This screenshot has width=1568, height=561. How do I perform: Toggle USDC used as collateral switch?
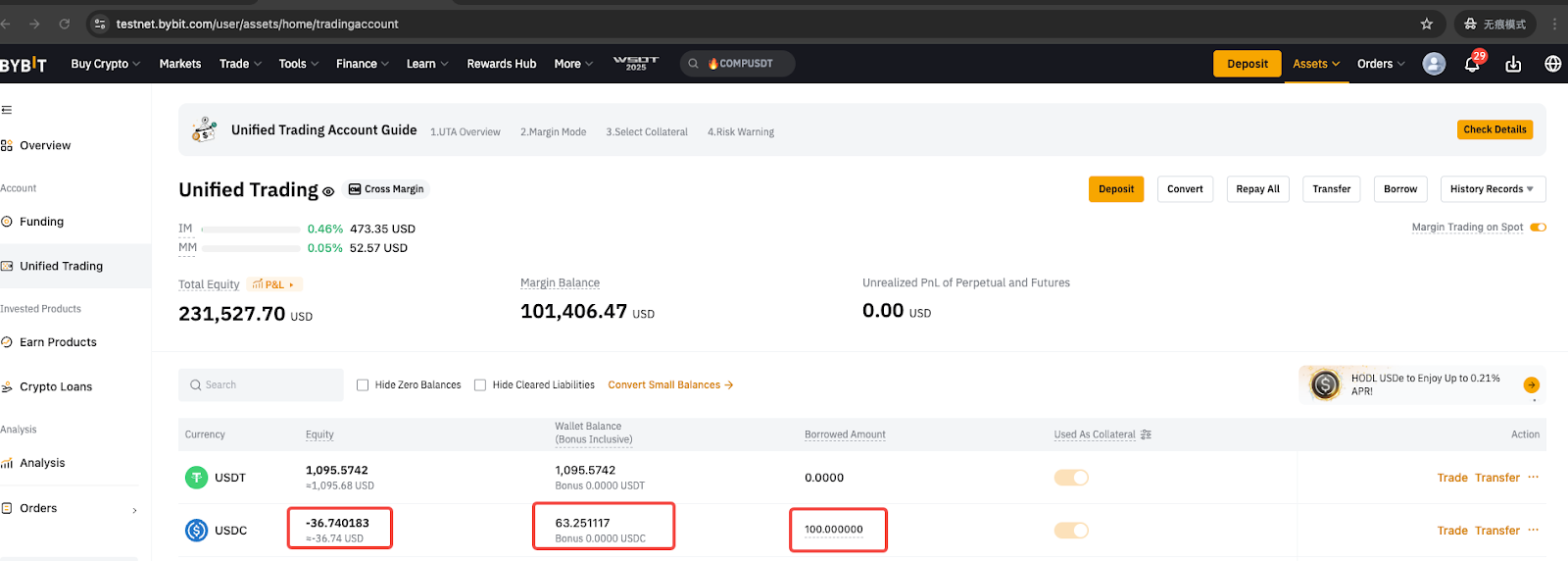pos(1071,531)
